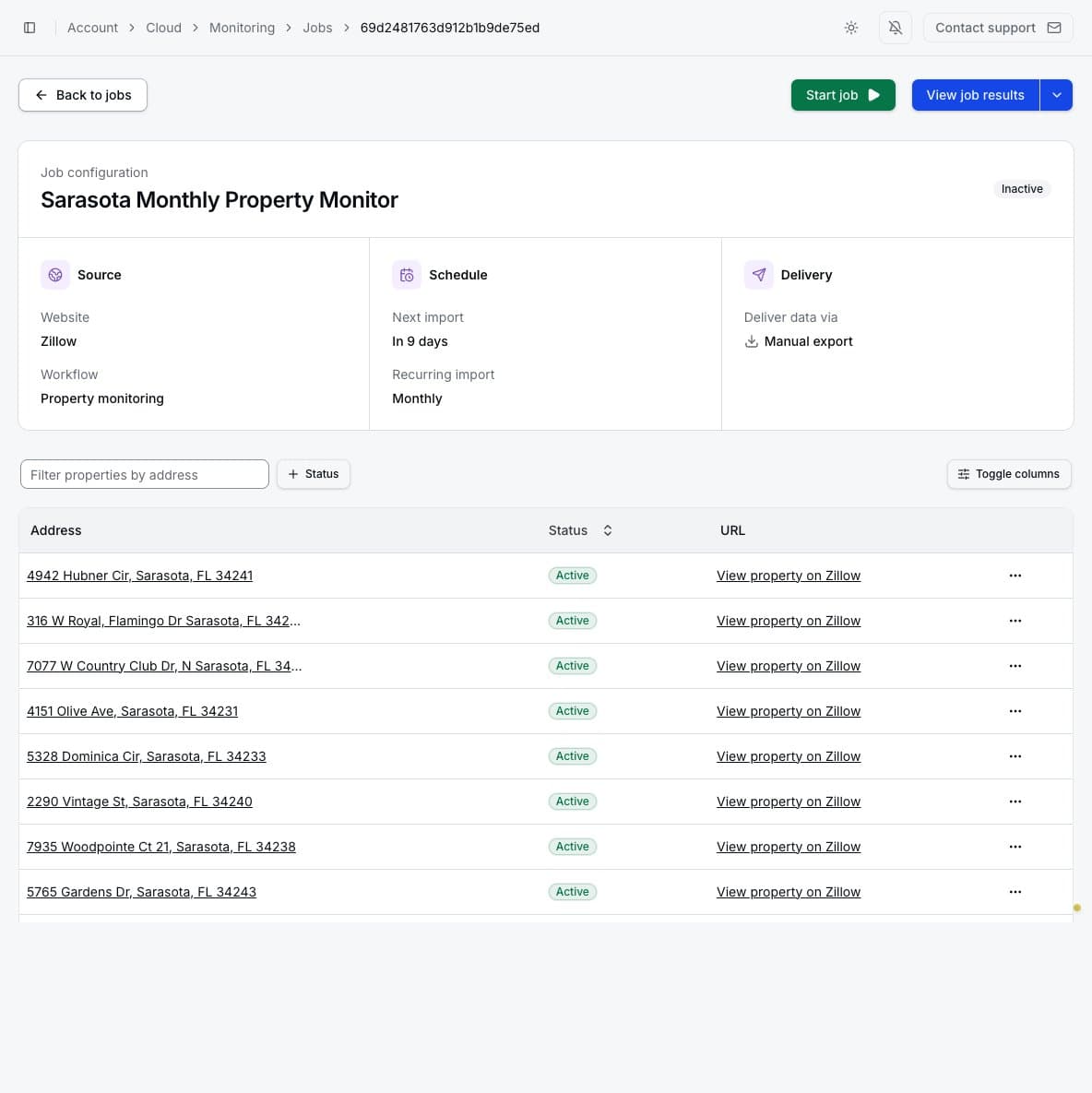Focus the Filter properties by address field
Viewport: 1092px width, 1093px height.
pyautogui.click(x=144, y=475)
